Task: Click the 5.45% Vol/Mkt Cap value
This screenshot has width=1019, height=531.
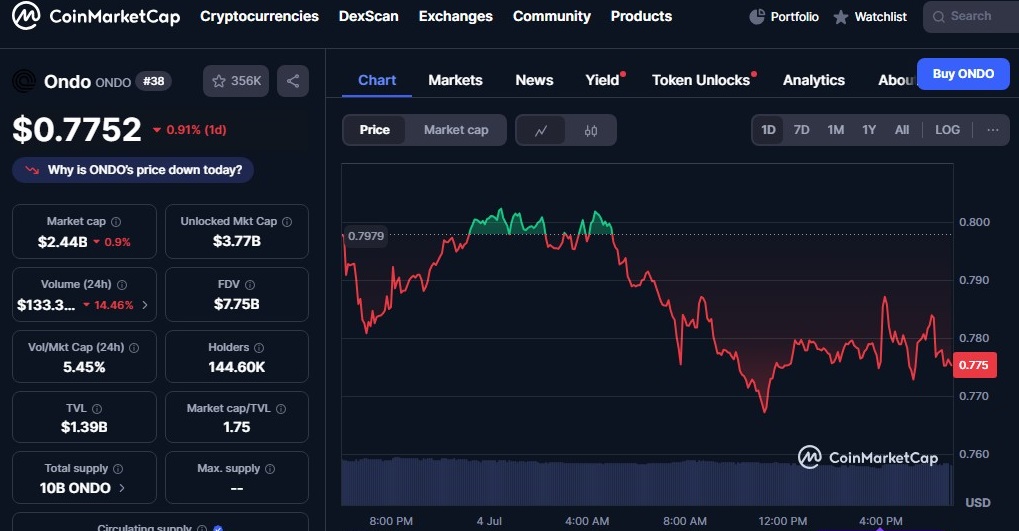Action: click(x=84, y=367)
